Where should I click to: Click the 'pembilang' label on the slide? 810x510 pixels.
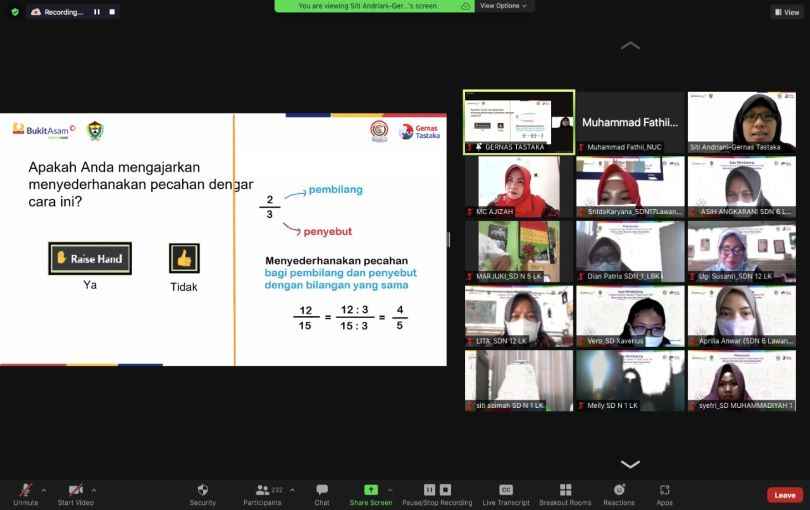(336, 190)
